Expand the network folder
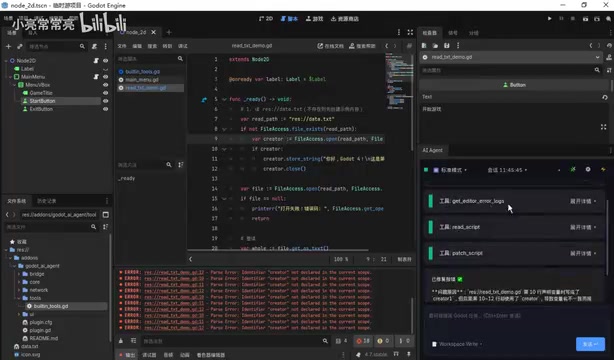Viewport: 614px width, 360px height. point(19,290)
